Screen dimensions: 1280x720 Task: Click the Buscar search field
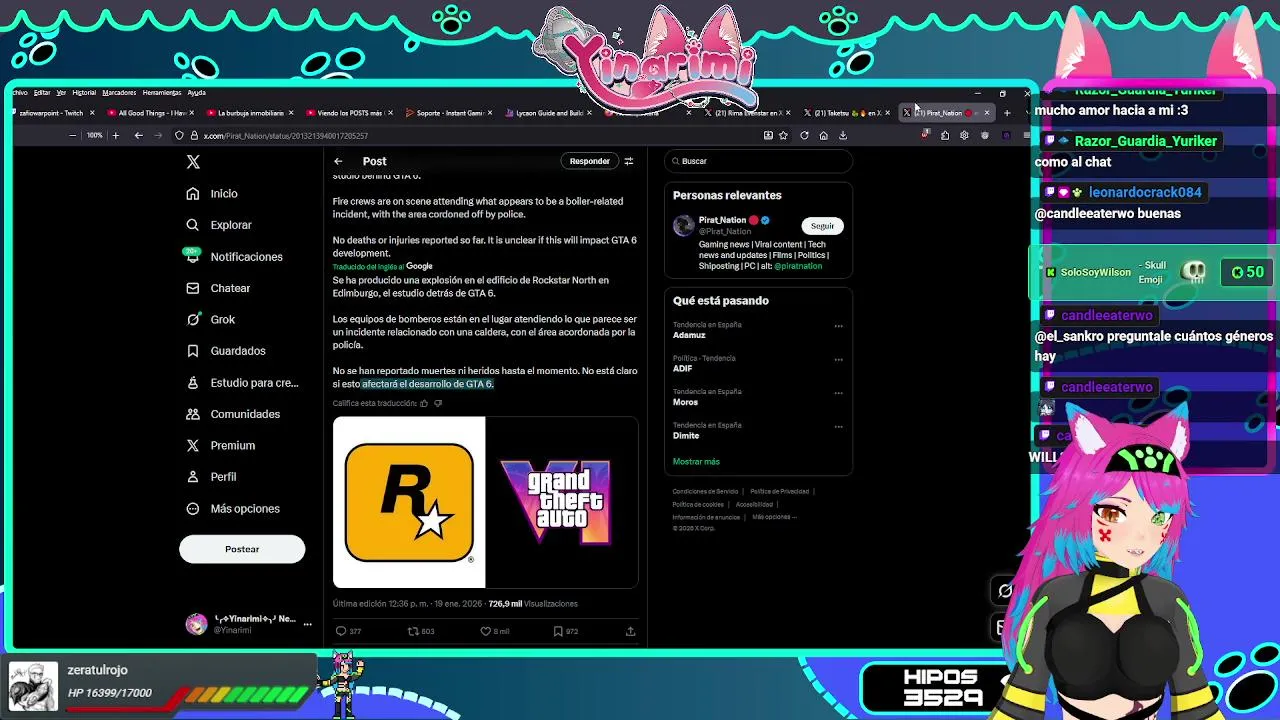[760, 161]
